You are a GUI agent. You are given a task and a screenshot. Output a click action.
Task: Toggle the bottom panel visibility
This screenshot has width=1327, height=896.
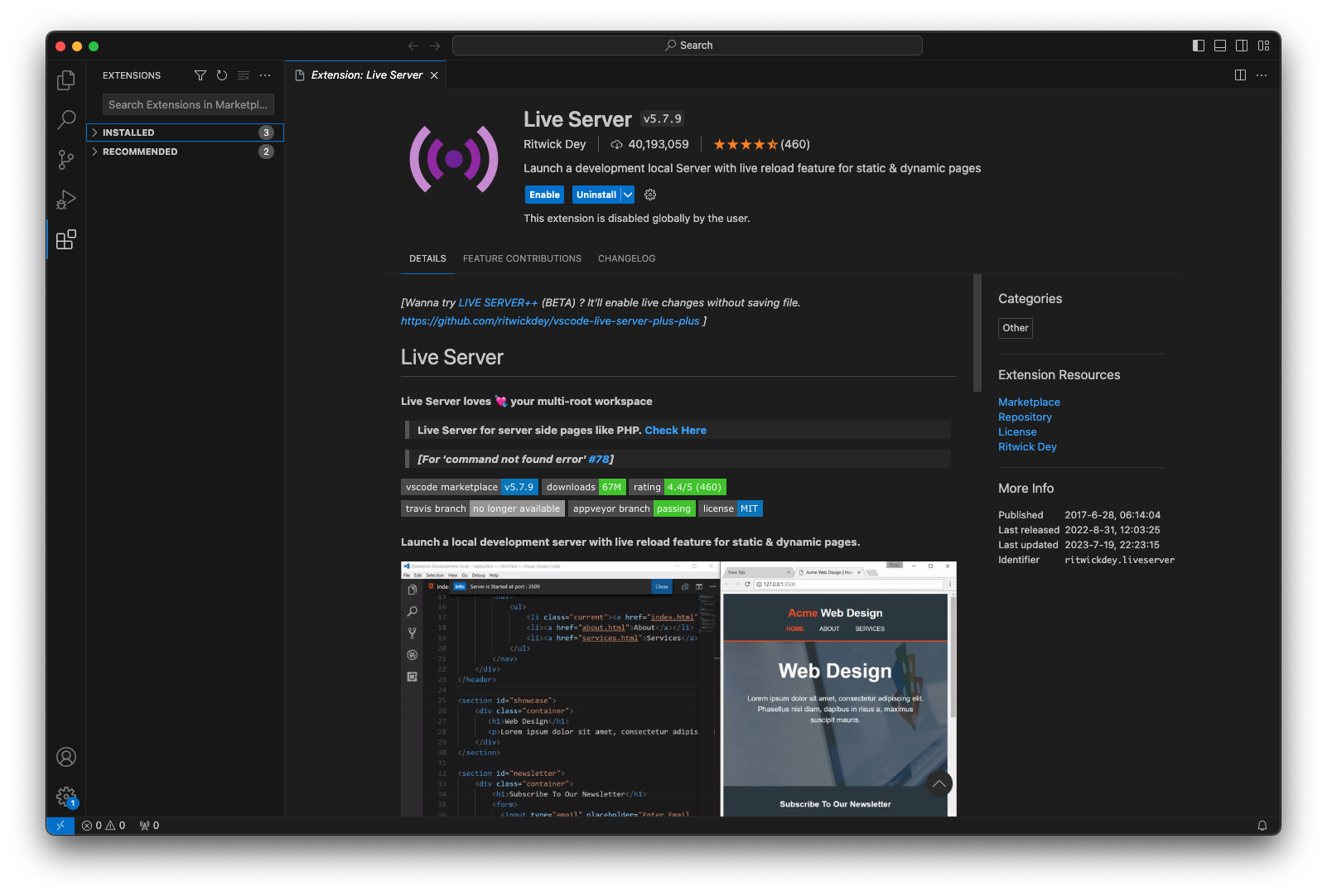click(1220, 46)
